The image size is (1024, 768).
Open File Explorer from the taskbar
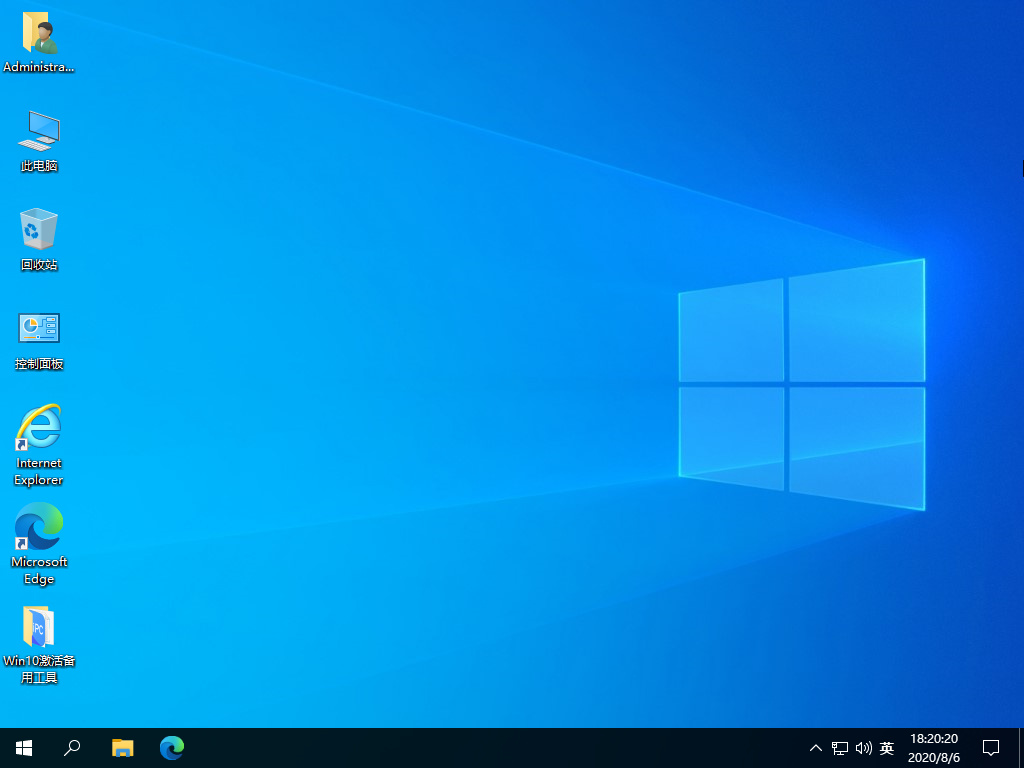tap(122, 748)
